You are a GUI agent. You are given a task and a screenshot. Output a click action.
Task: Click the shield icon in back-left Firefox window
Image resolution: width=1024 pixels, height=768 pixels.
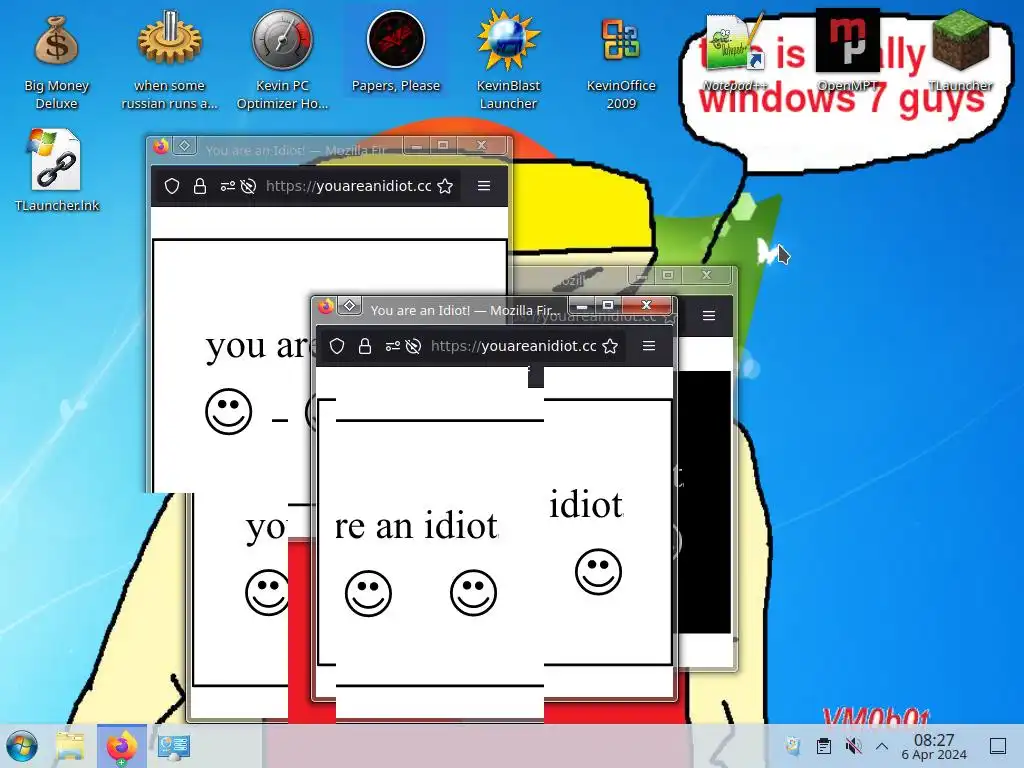(172, 186)
